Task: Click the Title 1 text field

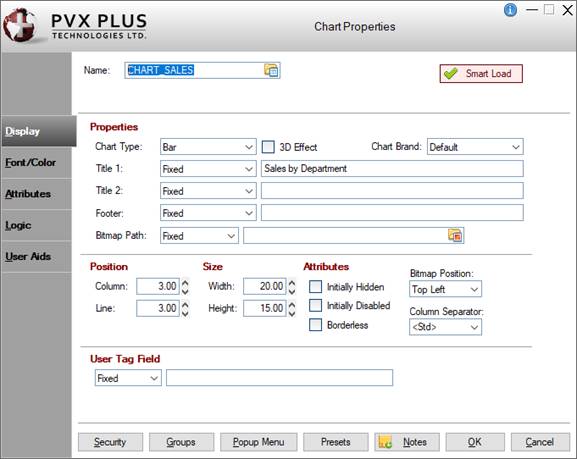Action: tap(392, 169)
